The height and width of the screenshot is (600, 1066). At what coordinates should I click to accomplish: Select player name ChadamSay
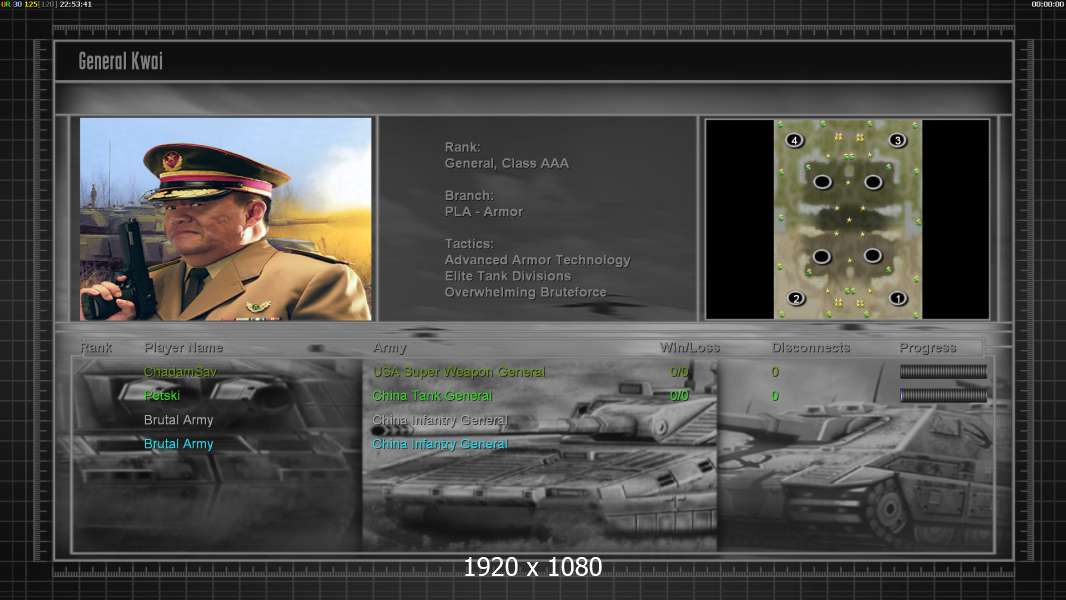pyautogui.click(x=180, y=372)
